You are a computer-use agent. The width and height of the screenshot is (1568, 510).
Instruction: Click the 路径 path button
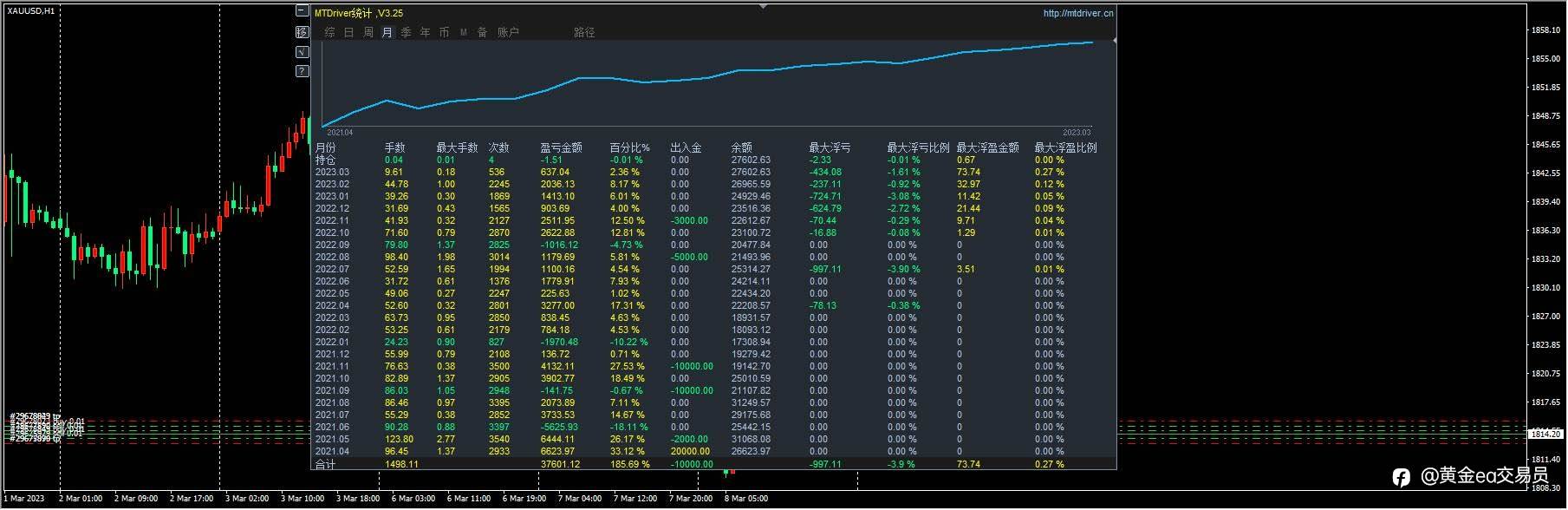[x=584, y=32]
